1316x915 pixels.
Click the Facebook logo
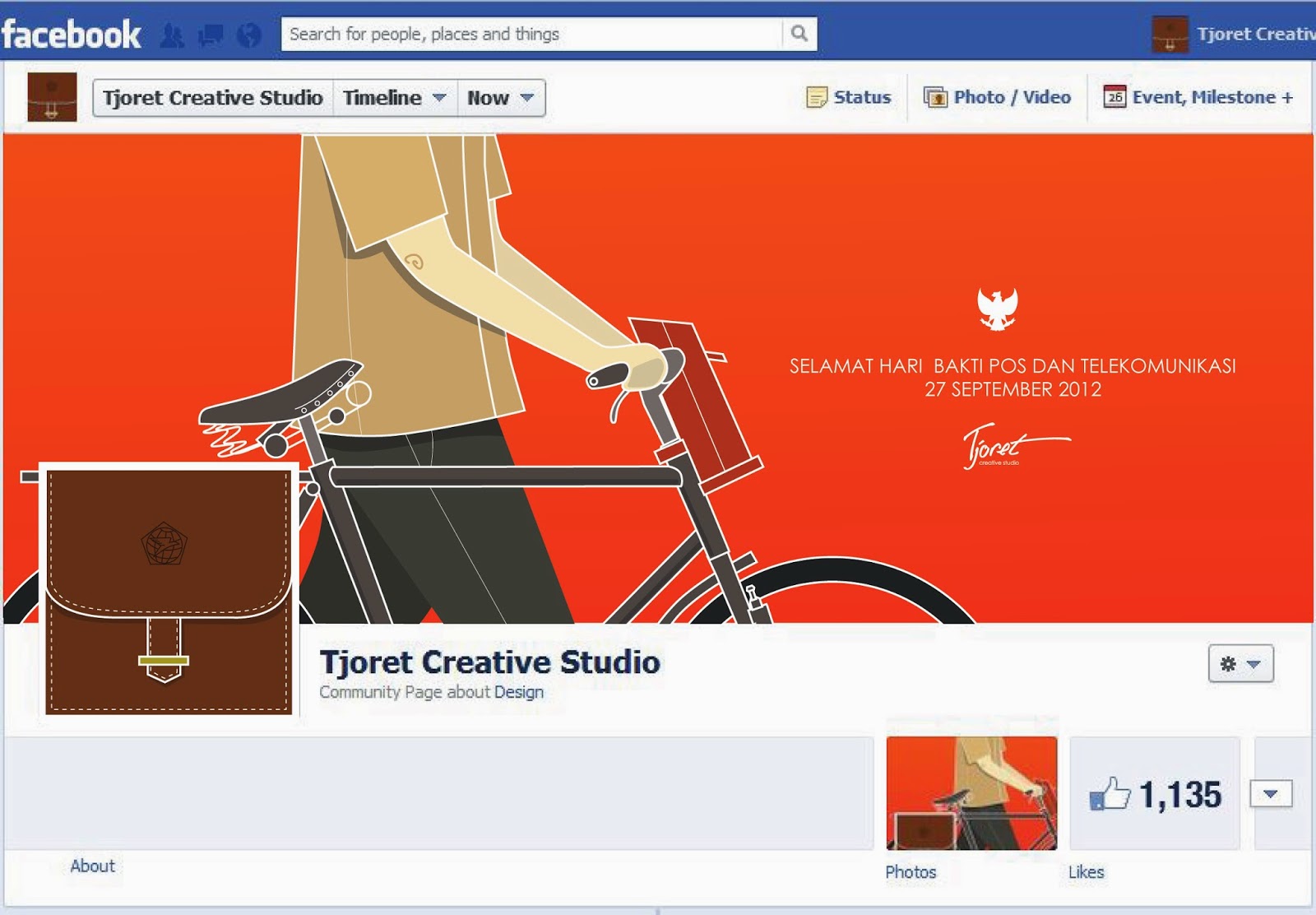[71, 35]
